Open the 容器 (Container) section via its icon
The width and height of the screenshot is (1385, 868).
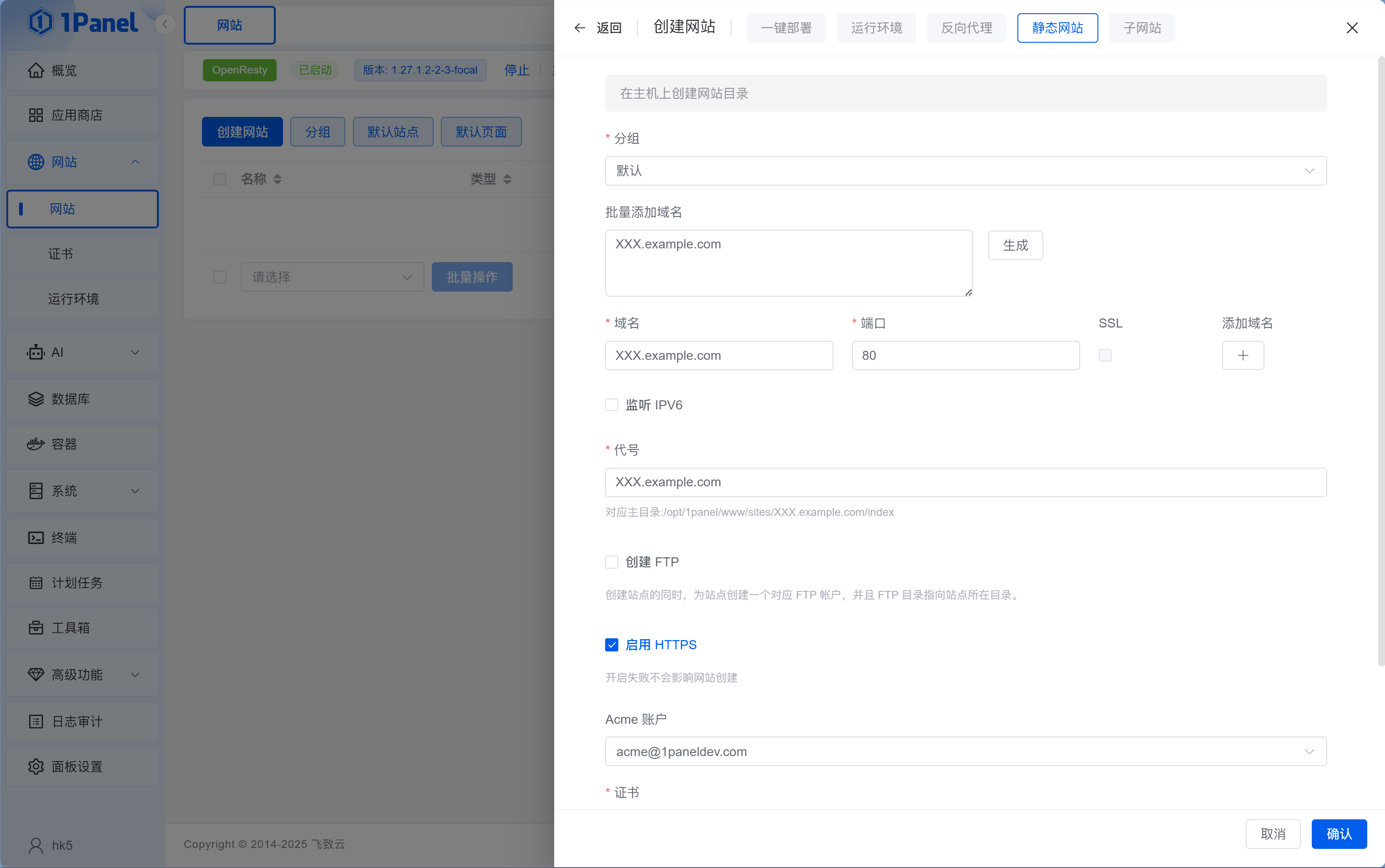(x=35, y=444)
